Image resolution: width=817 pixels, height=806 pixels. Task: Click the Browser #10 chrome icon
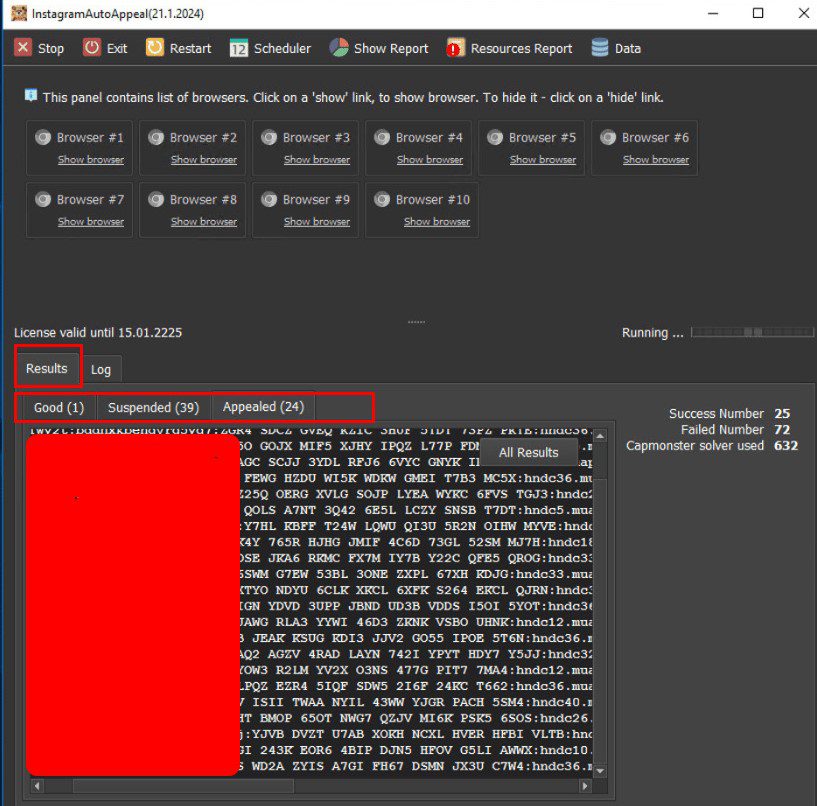click(x=382, y=199)
